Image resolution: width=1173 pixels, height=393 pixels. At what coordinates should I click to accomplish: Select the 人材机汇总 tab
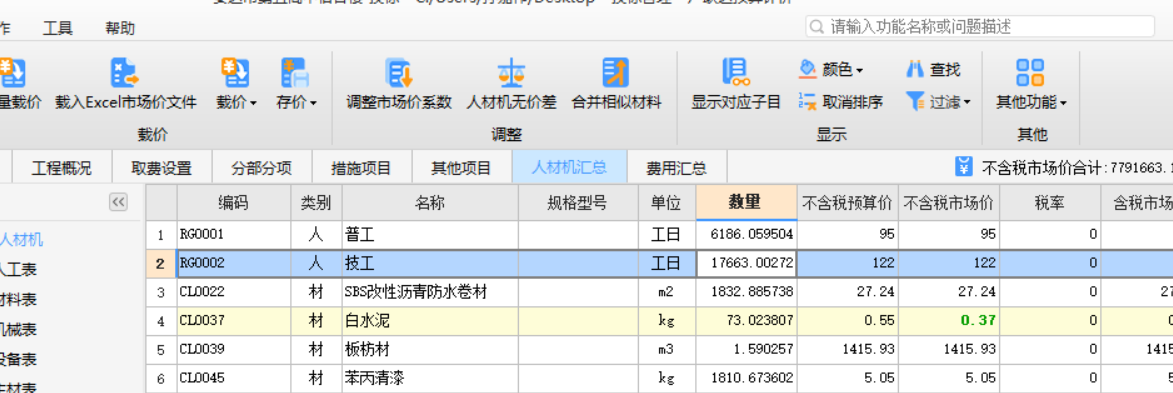coord(569,168)
